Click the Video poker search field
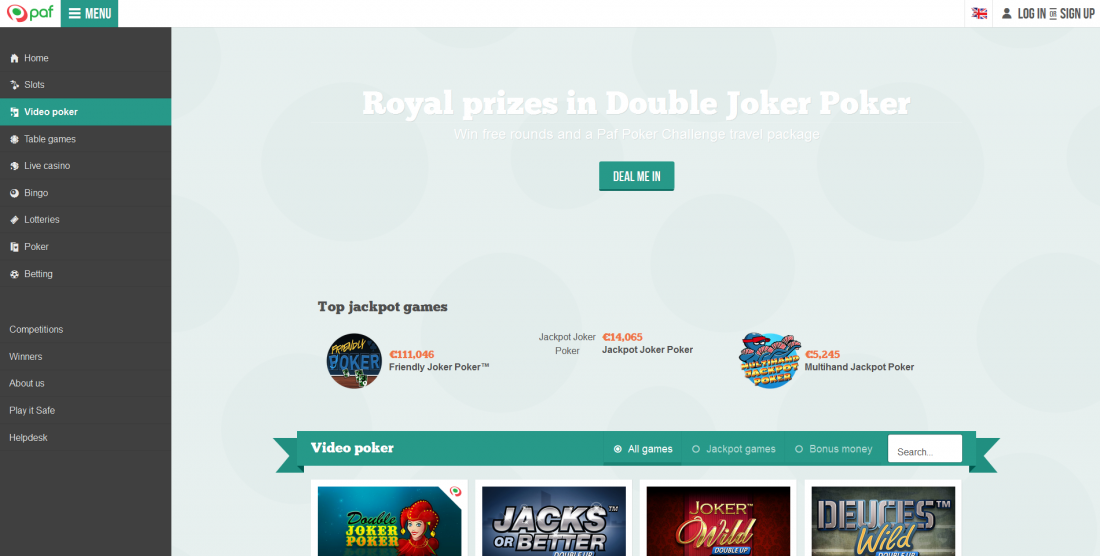The height and width of the screenshot is (556, 1100). pos(925,449)
